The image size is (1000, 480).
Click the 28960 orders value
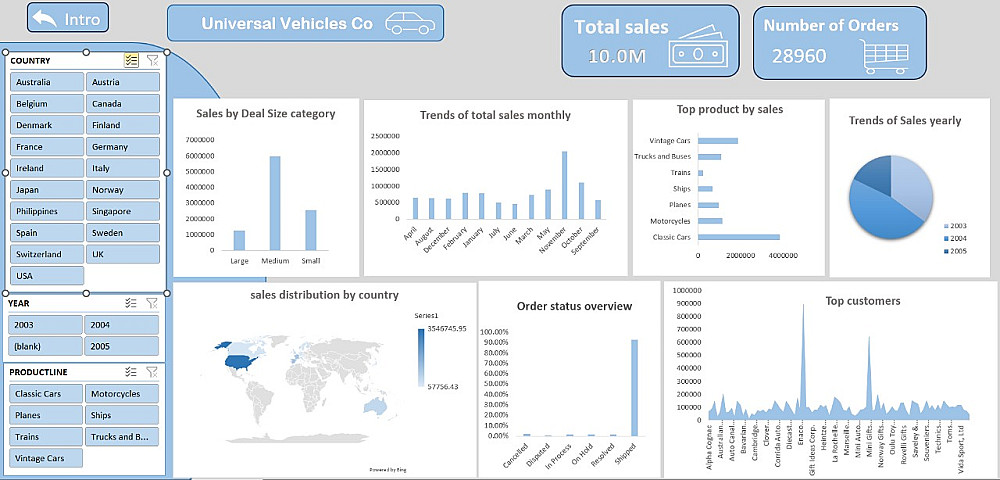point(799,55)
